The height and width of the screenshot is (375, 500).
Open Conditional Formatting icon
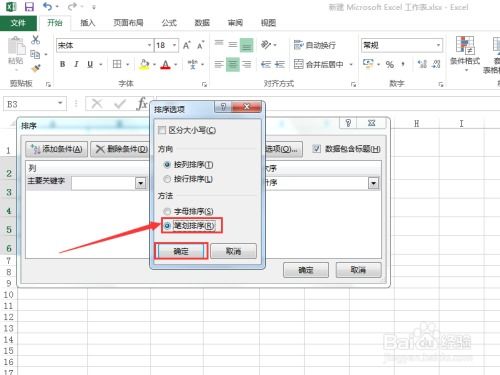coord(465,45)
